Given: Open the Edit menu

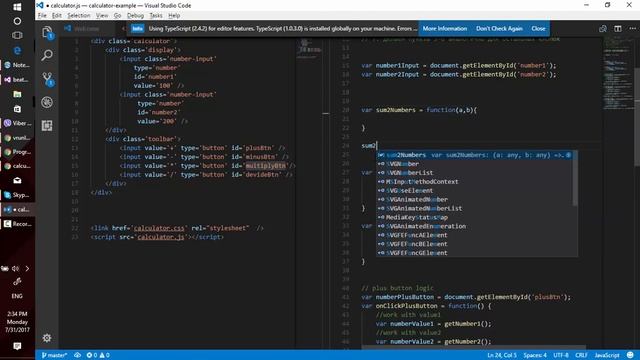Looking at the screenshot, I should click(x=57, y=16).
